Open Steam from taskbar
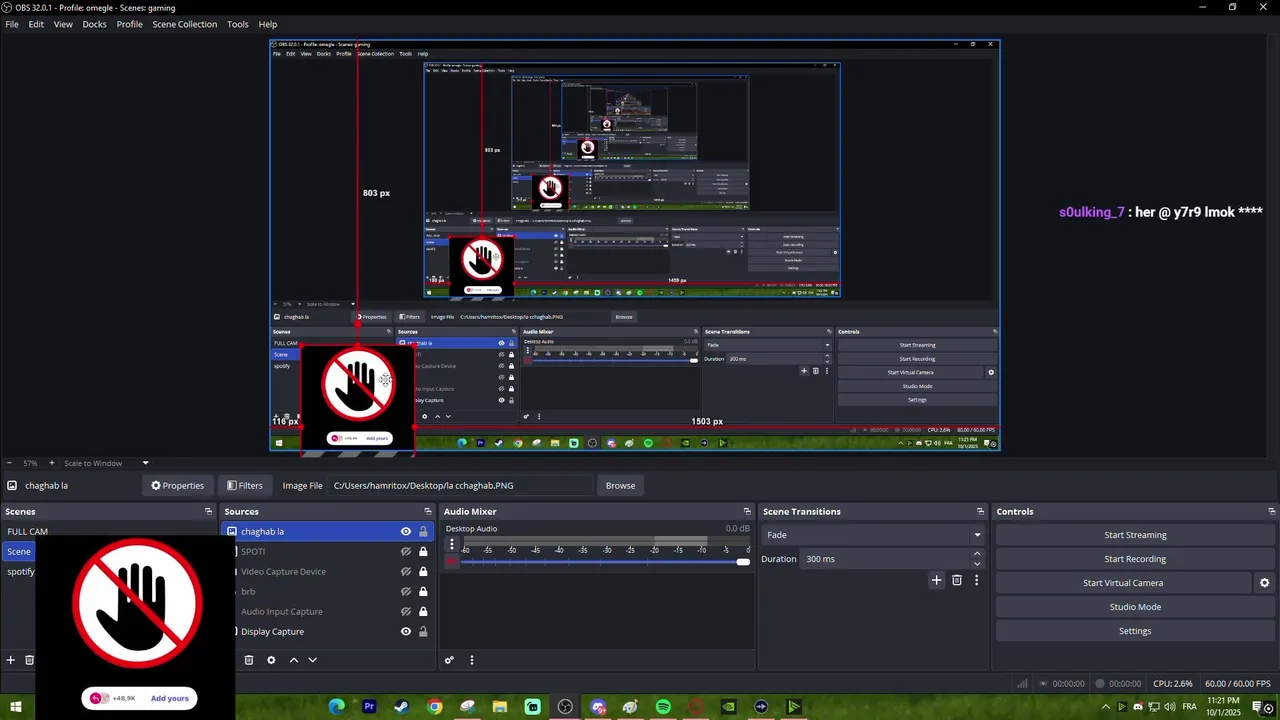 (x=402, y=707)
